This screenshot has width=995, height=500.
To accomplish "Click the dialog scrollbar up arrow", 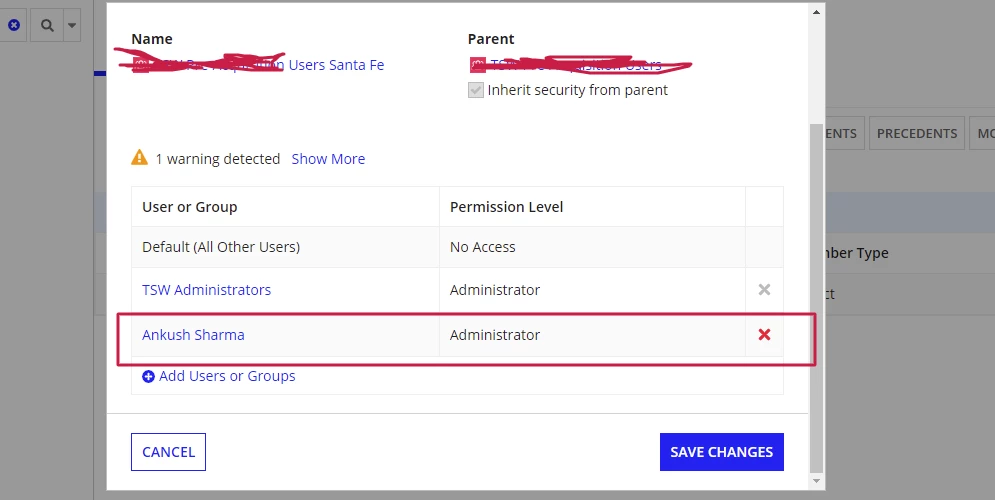I will (817, 11).
